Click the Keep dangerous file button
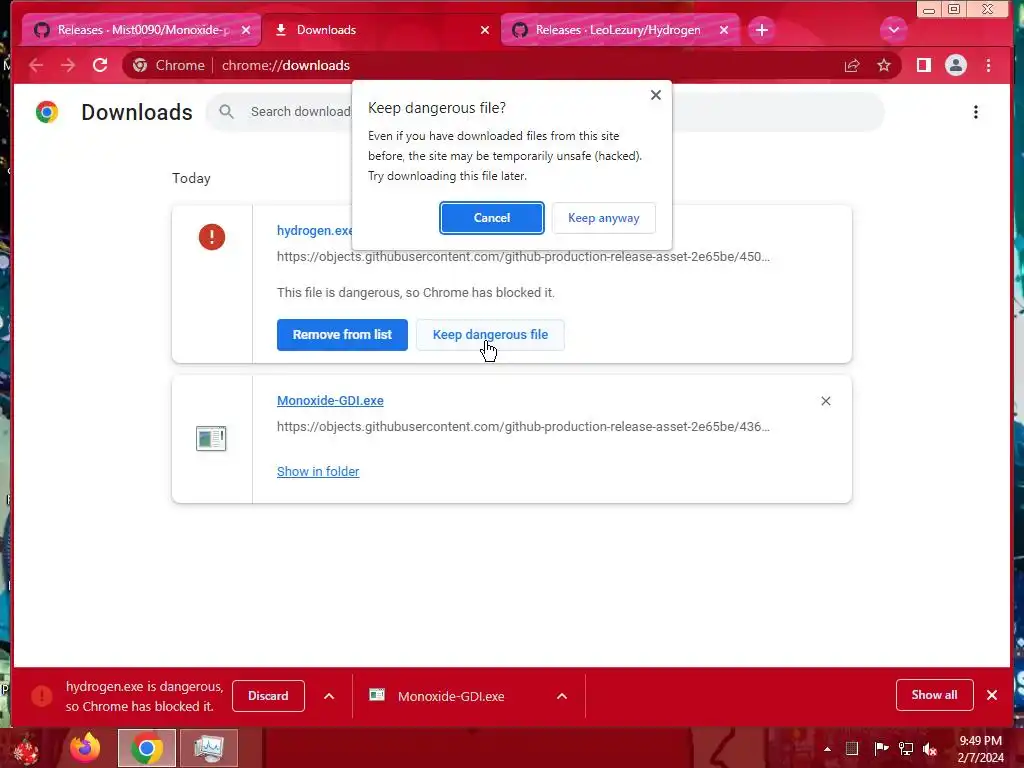This screenshot has height=768, width=1024. [490, 335]
